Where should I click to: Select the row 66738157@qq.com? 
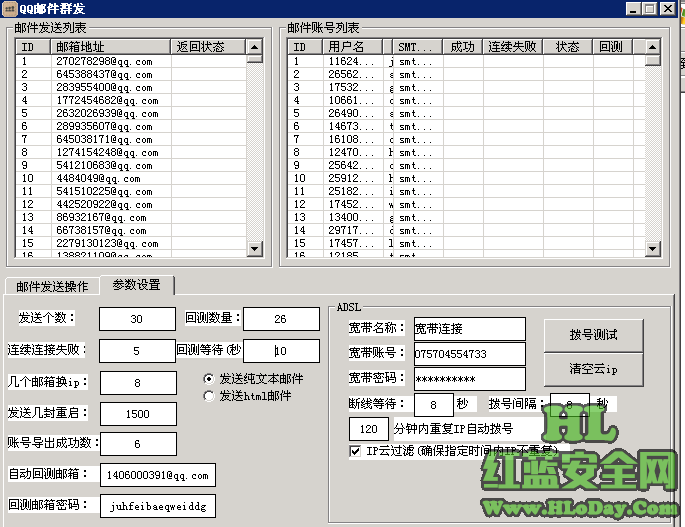coord(131,230)
